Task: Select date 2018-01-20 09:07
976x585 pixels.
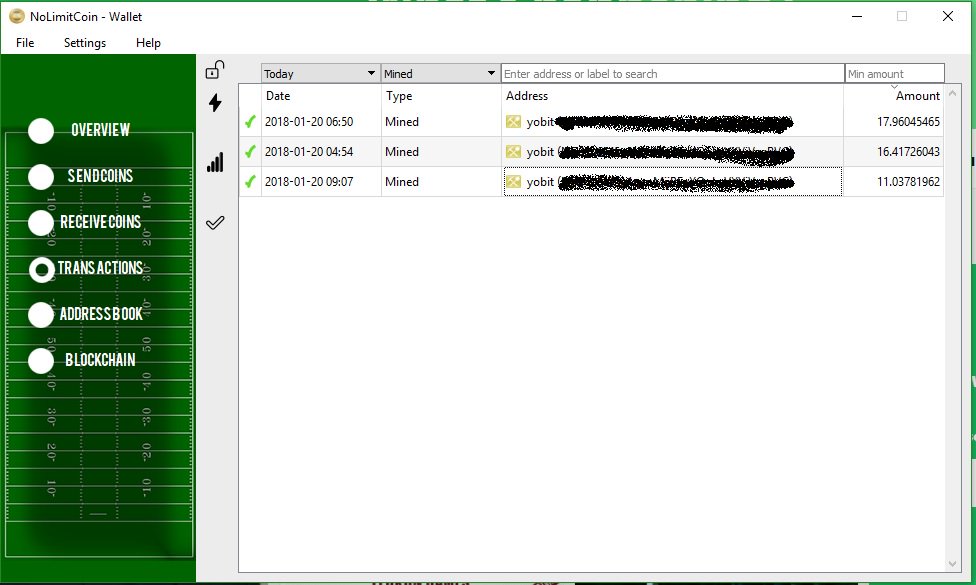Action: tap(309, 182)
